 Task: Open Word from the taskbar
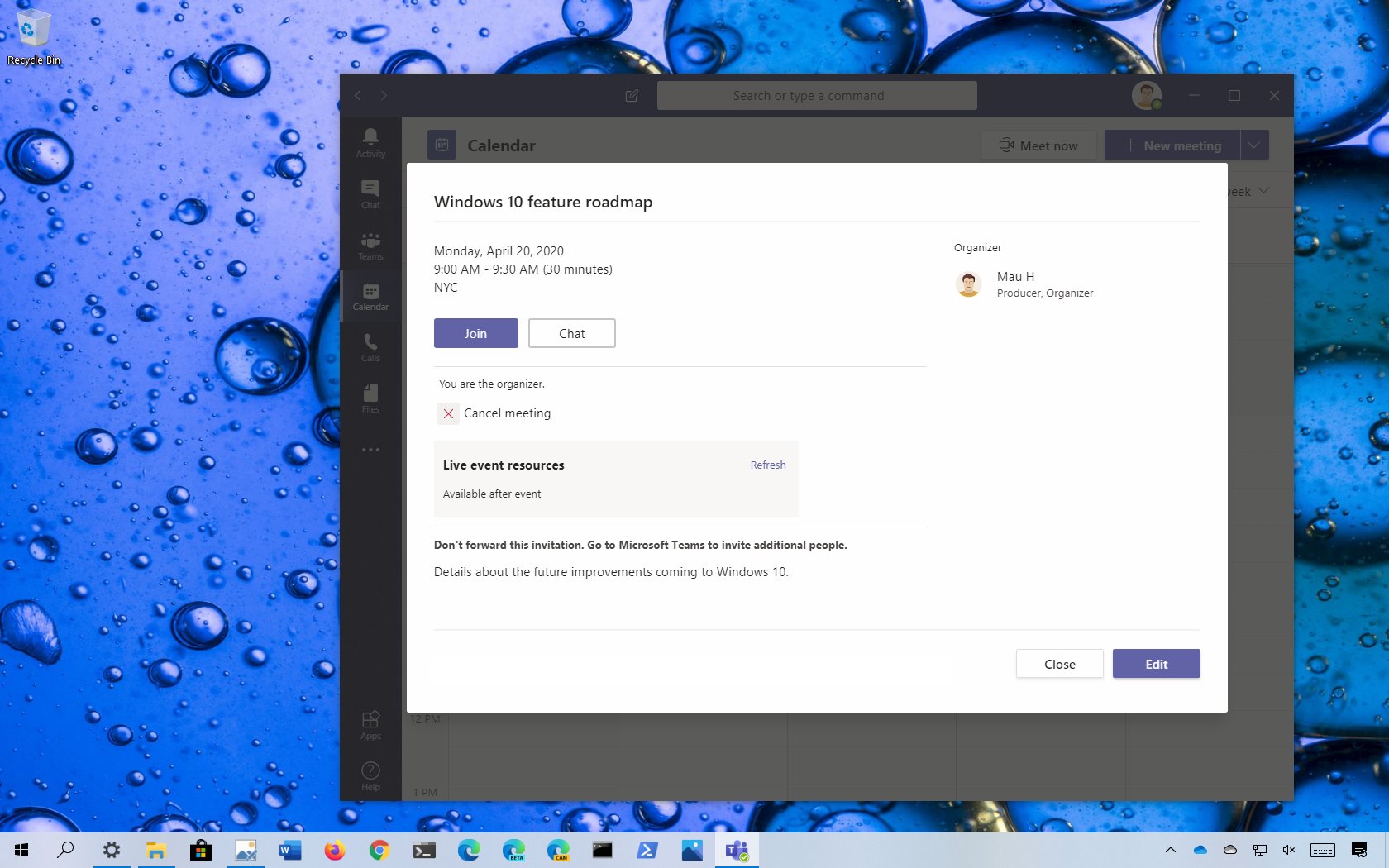pos(289,850)
